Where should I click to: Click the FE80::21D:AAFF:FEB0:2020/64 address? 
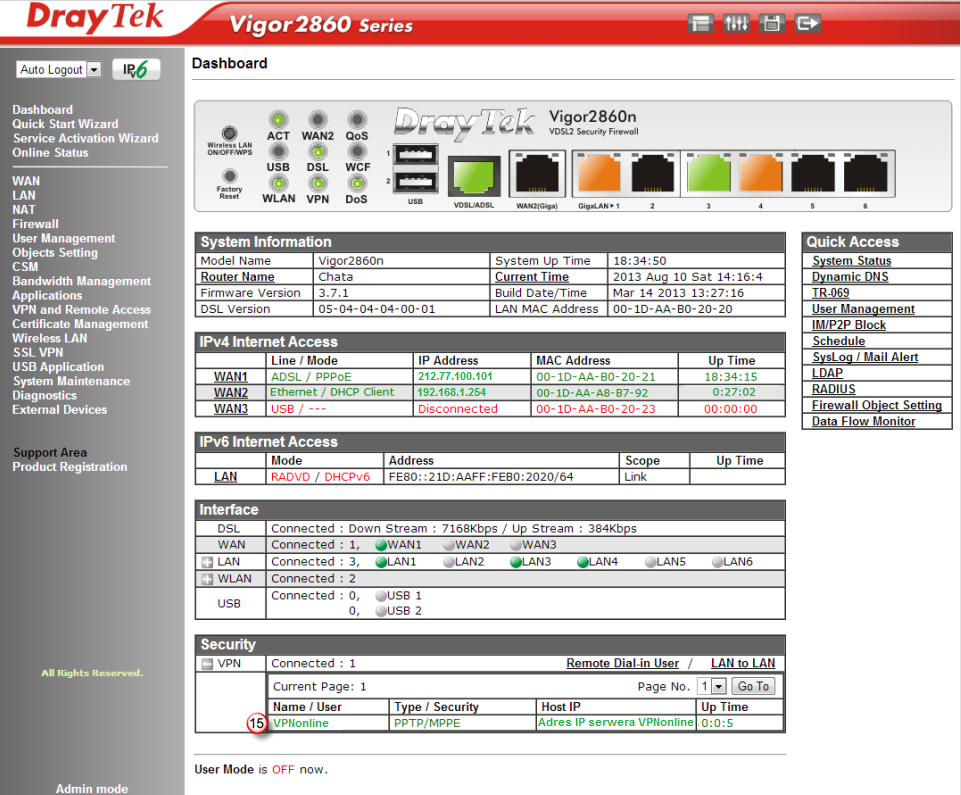coord(481,477)
